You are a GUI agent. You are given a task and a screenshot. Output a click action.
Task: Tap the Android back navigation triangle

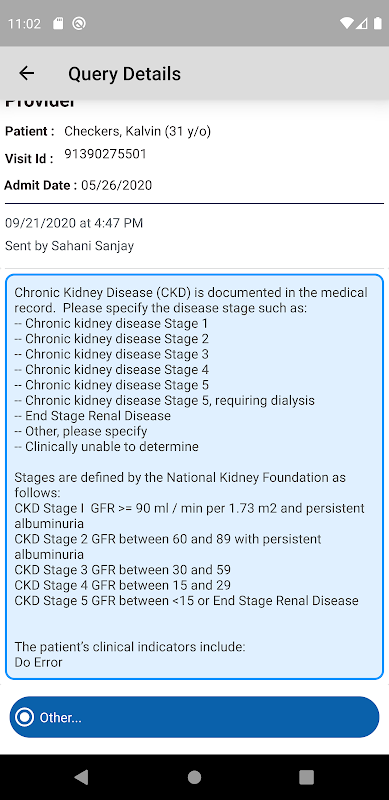click(81, 777)
